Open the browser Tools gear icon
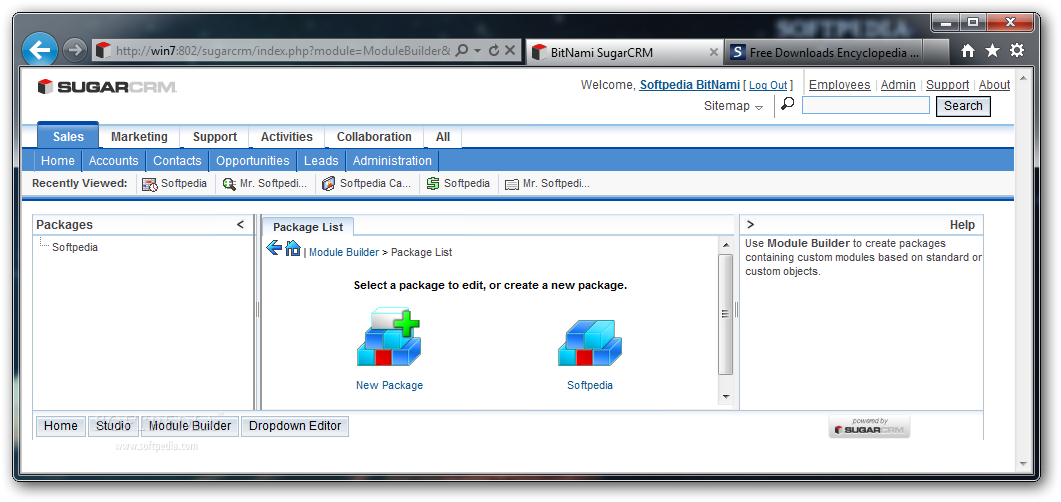Screen dimensions: 1061x502 (1017, 51)
